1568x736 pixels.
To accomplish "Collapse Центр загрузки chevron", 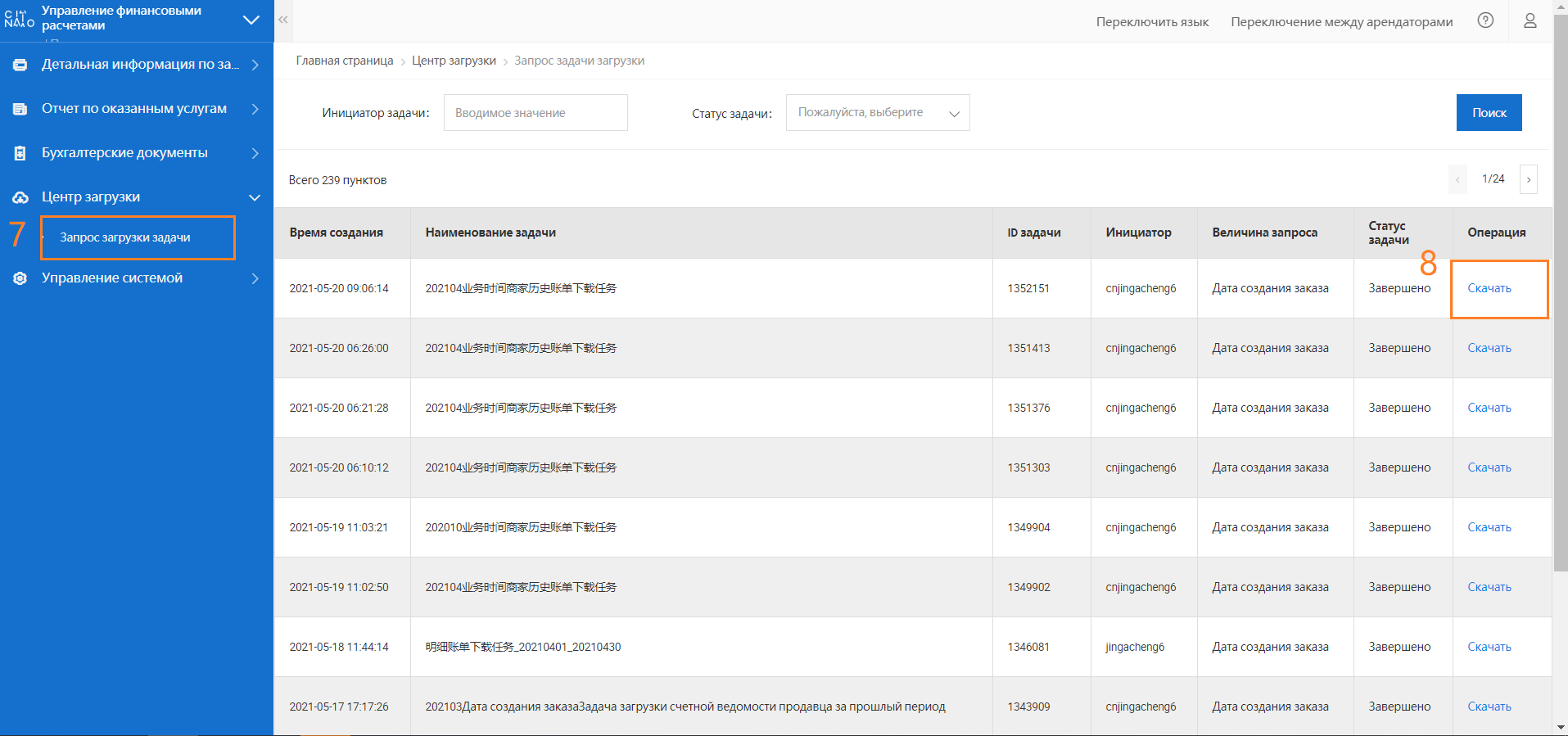I will 255,197.
